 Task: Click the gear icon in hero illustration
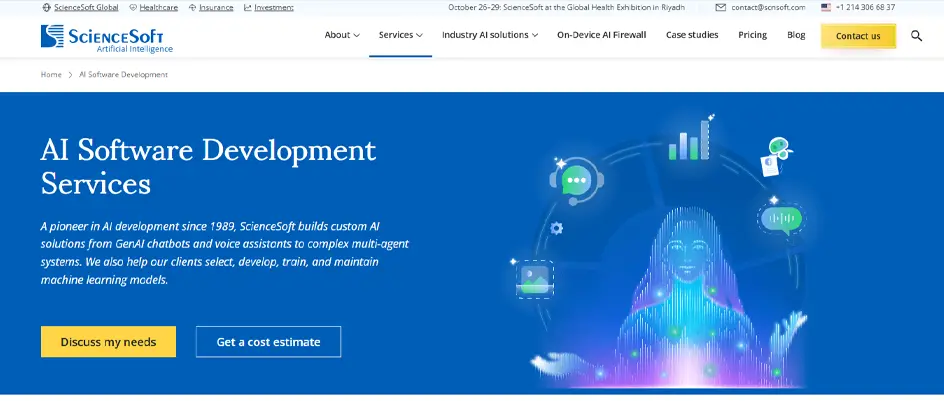pos(557,228)
